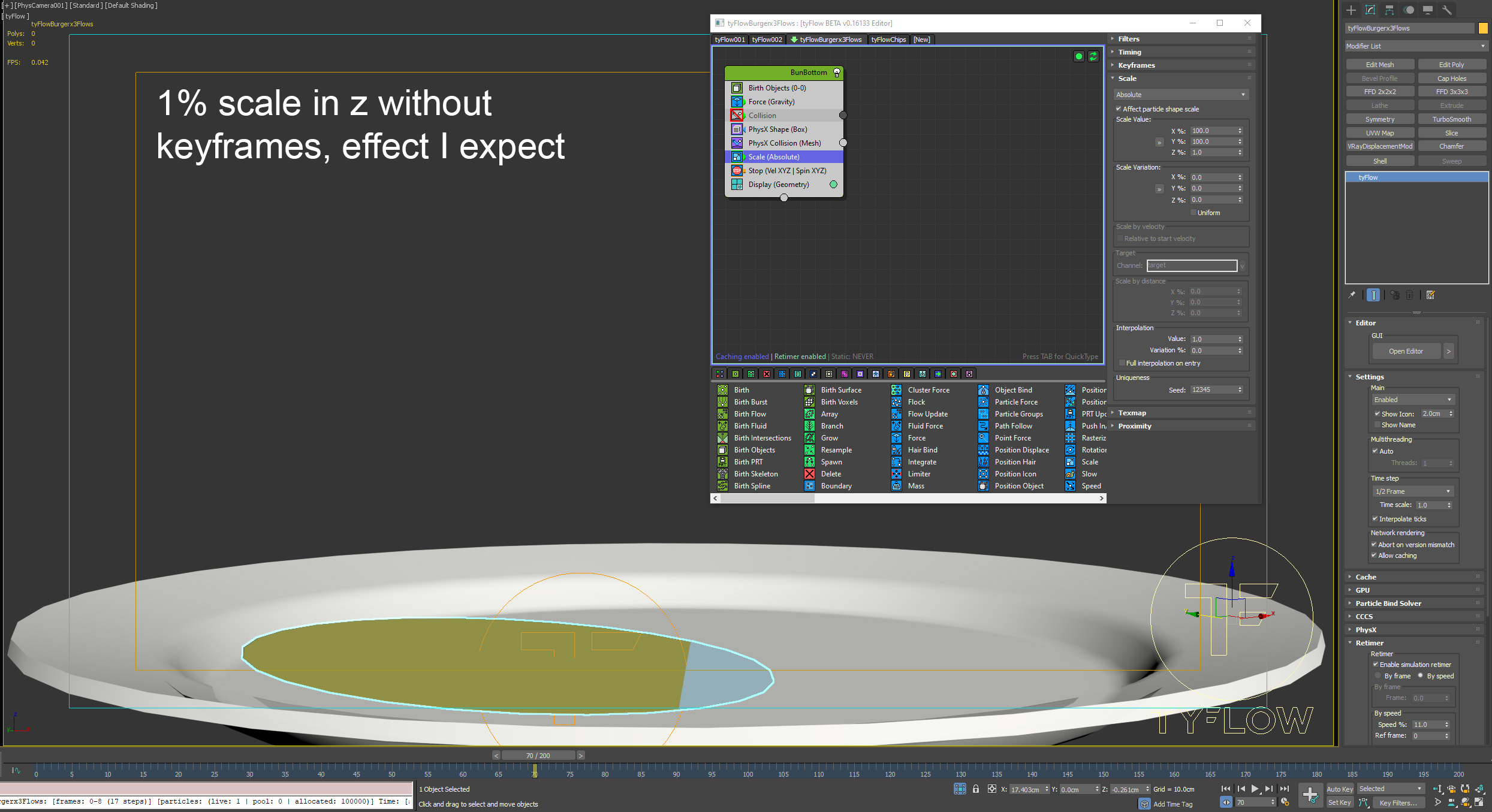The image size is (1492, 812).
Task: Click the Birth Objects operator icon in the depot
Action: [x=723, y=450]
